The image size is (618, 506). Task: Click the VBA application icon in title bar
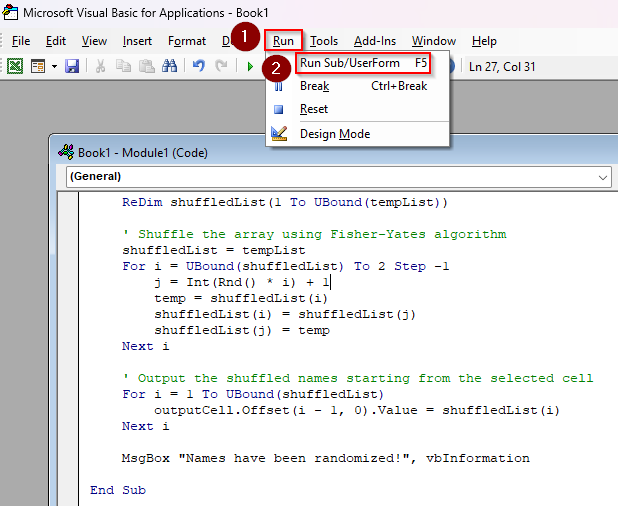point(10,12)
